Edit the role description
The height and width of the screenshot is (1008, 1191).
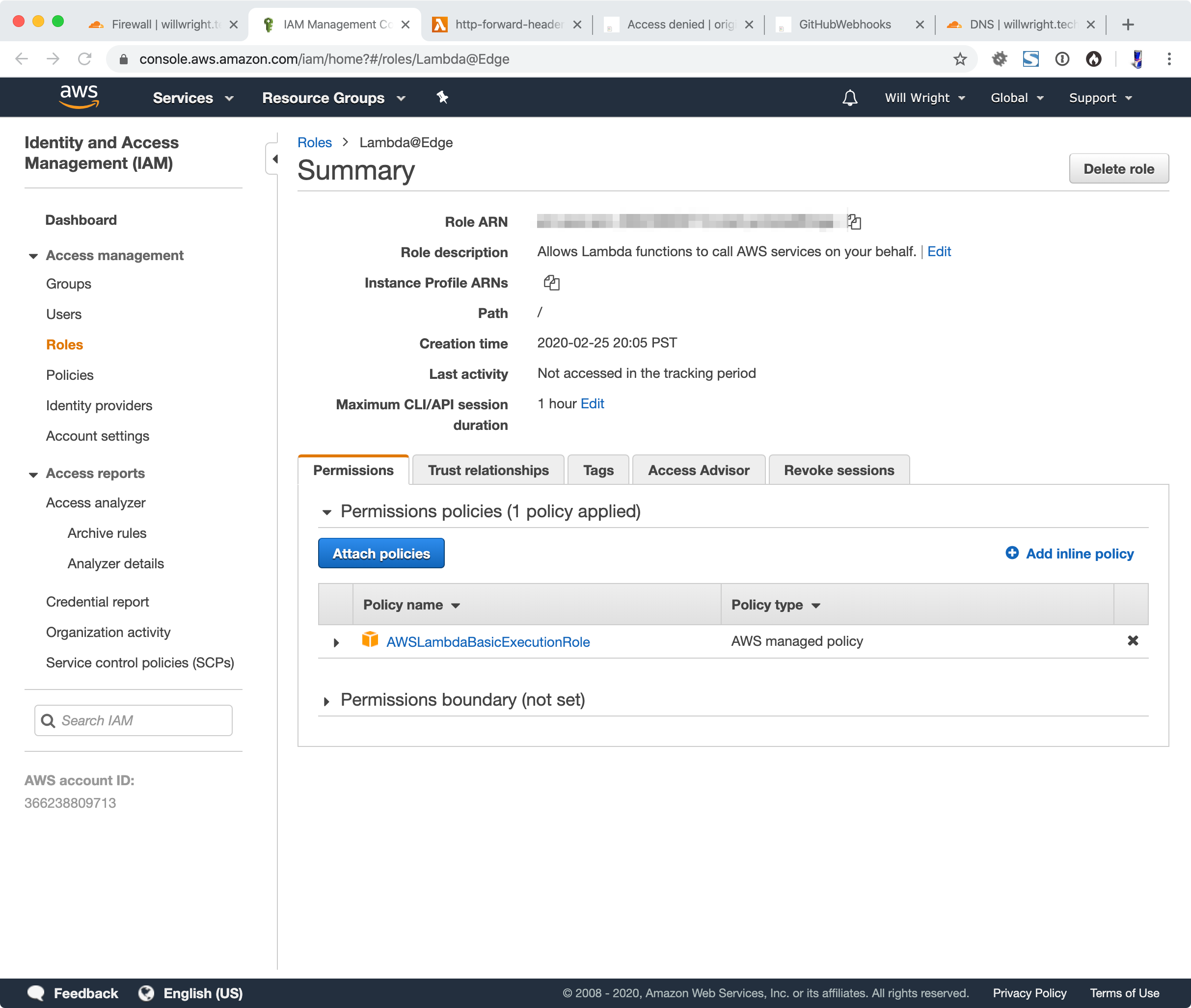938,251
